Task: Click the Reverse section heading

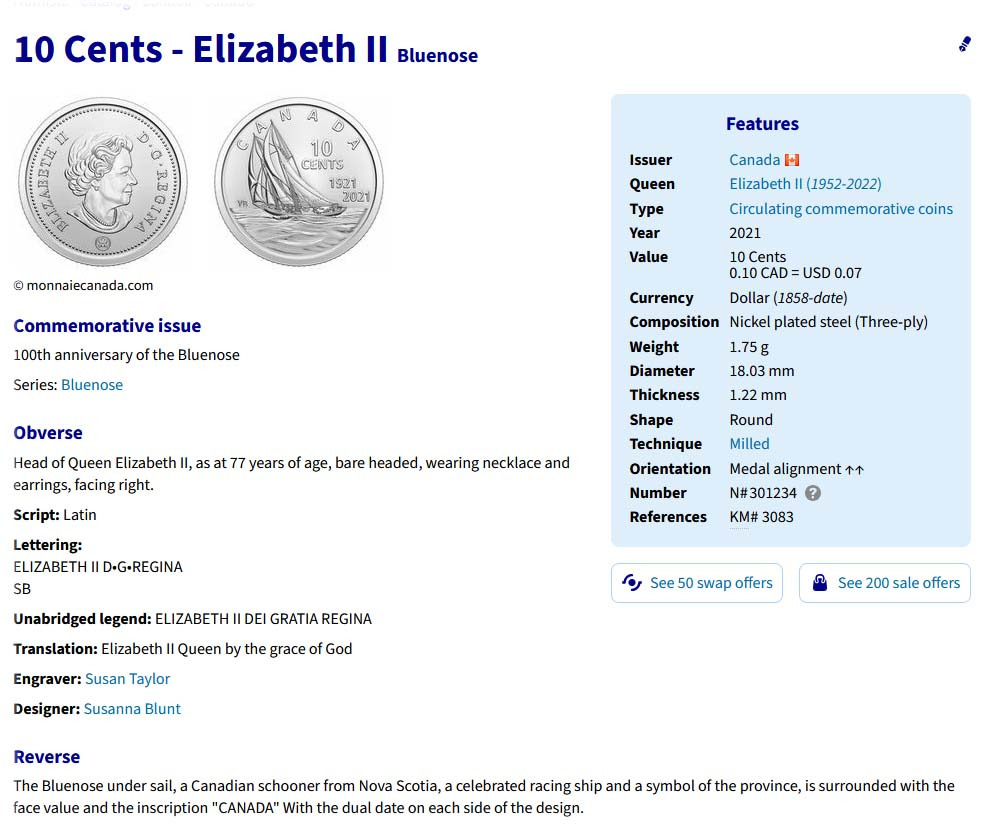Action: [47, 757]
